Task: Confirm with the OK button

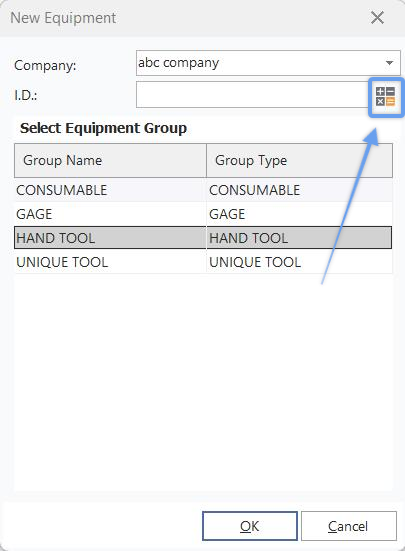Action: tap(250, 526)
